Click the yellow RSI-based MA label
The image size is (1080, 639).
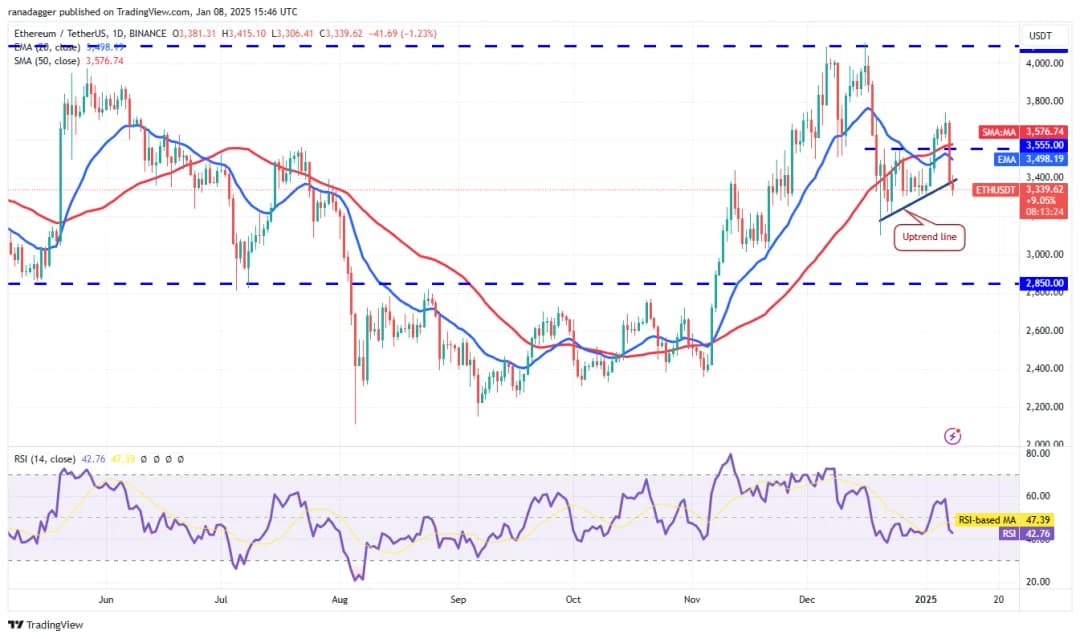pos(988,520)
